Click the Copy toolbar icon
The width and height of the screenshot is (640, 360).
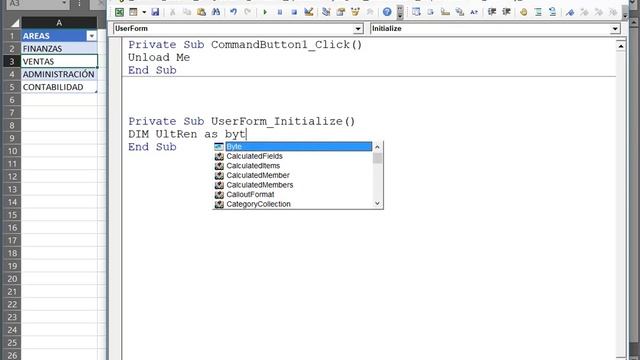[187, 12]
